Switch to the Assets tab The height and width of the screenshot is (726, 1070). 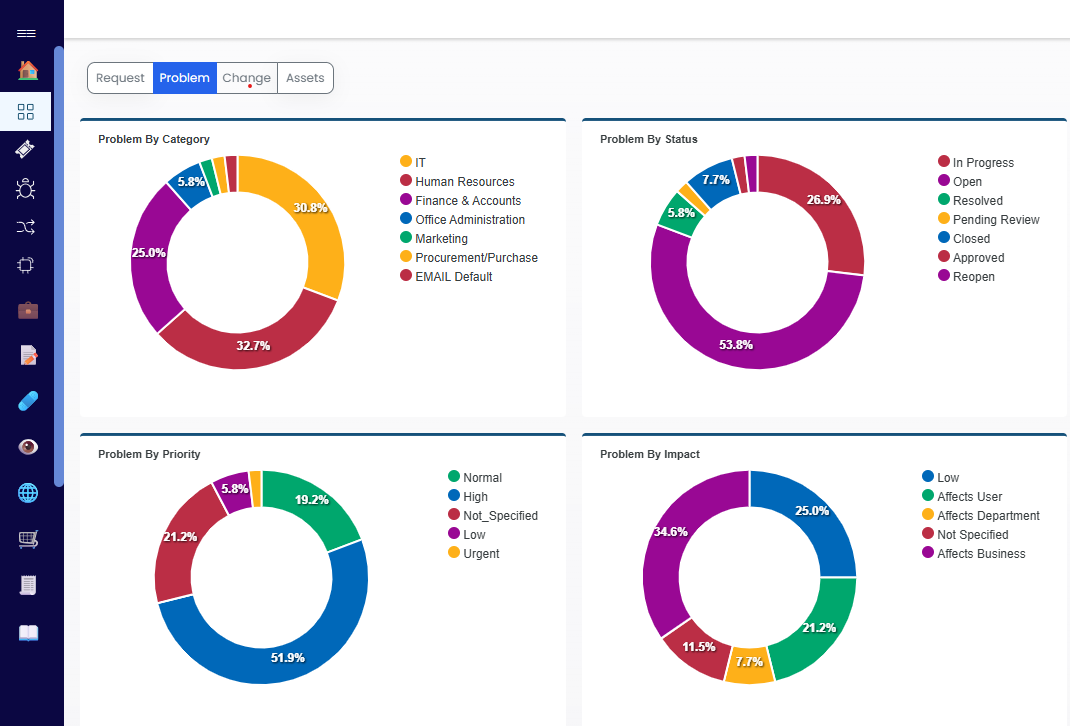point(305,78)
